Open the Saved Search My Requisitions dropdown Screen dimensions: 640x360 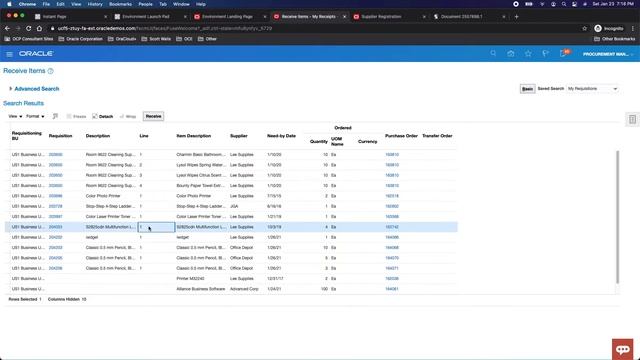592,89
